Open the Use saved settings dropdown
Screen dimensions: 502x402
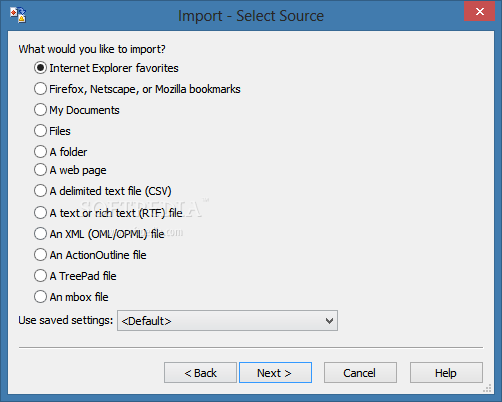[227, 321]
